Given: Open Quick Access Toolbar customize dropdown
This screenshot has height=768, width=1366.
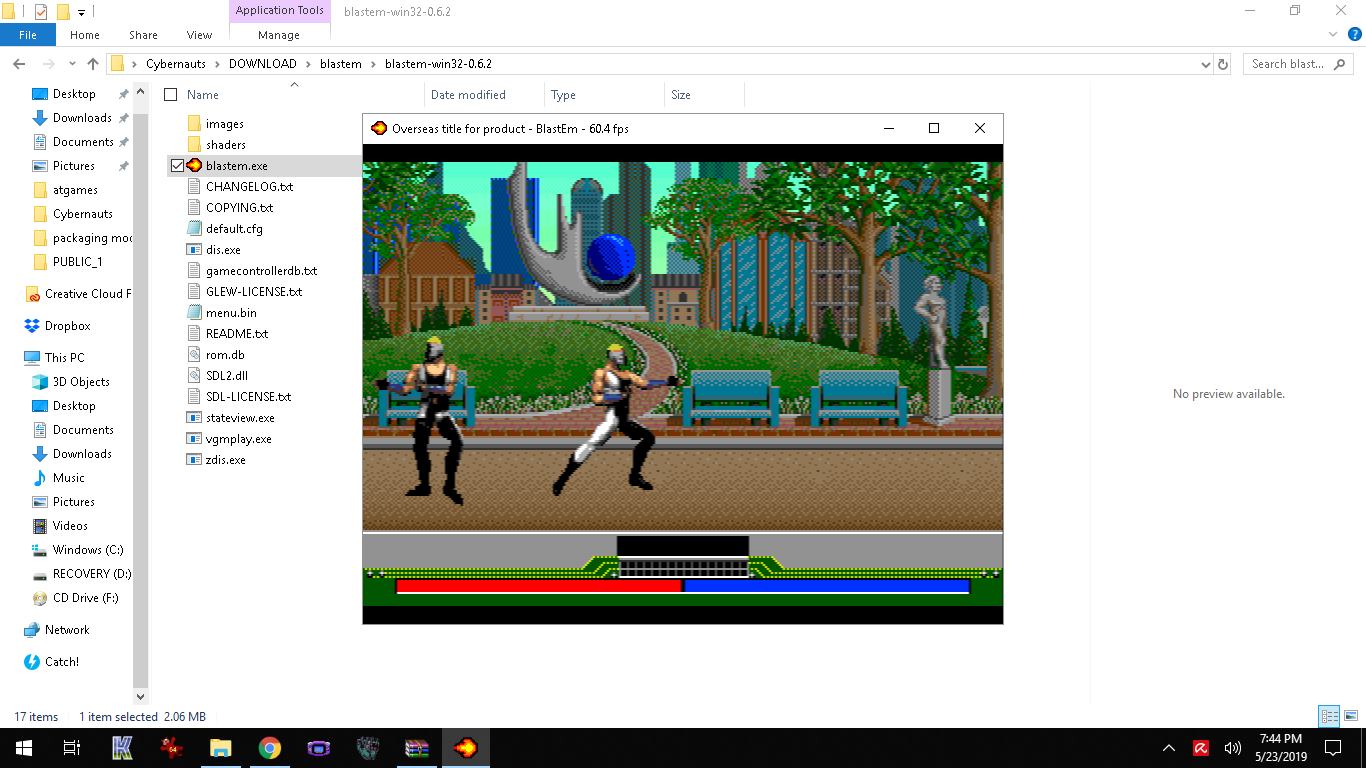Looking at the screenshot, I should pyautogui.click(x=81, y=13).
